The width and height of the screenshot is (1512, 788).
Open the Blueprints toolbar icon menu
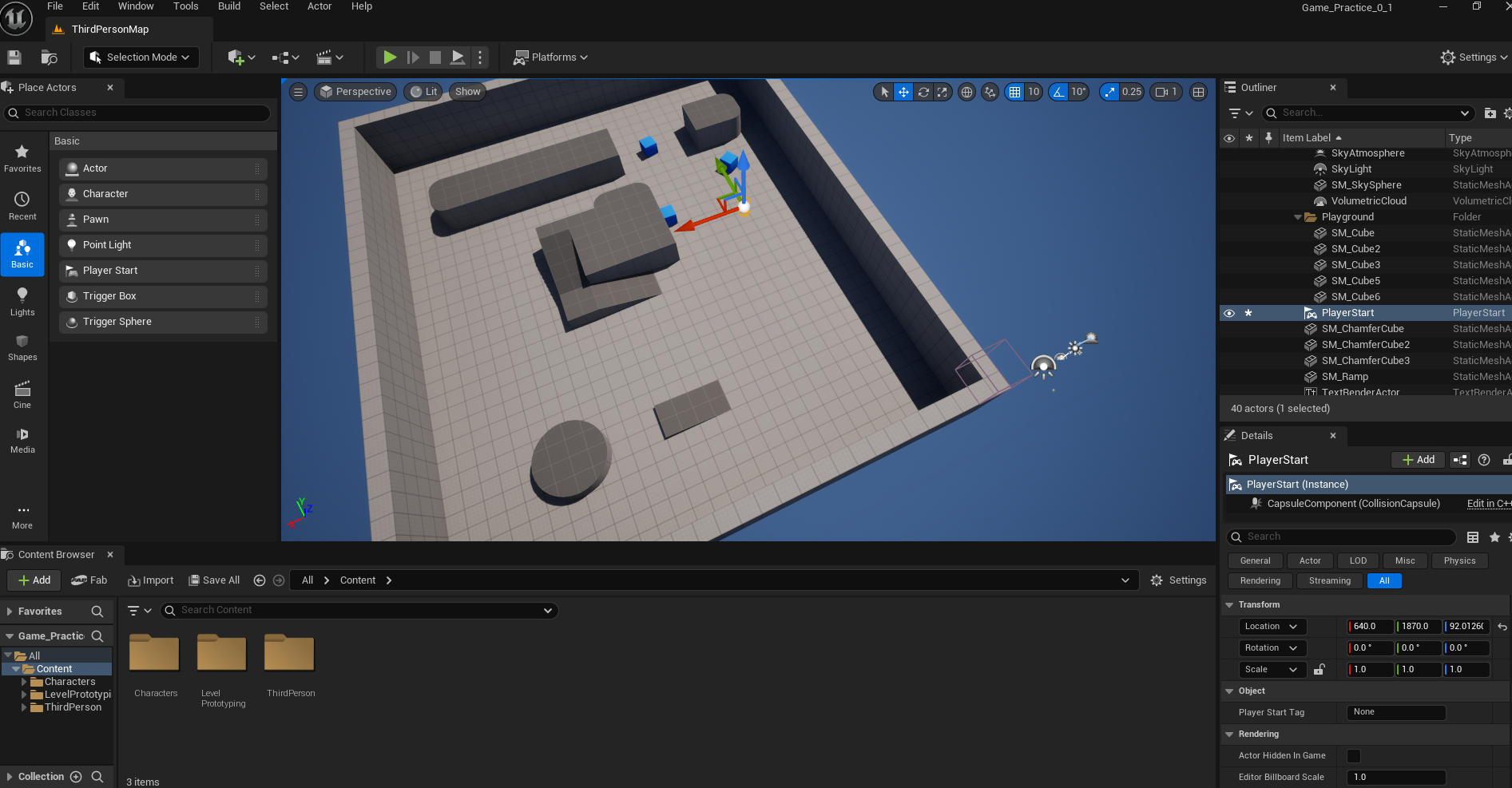click(x=285, y=57)
